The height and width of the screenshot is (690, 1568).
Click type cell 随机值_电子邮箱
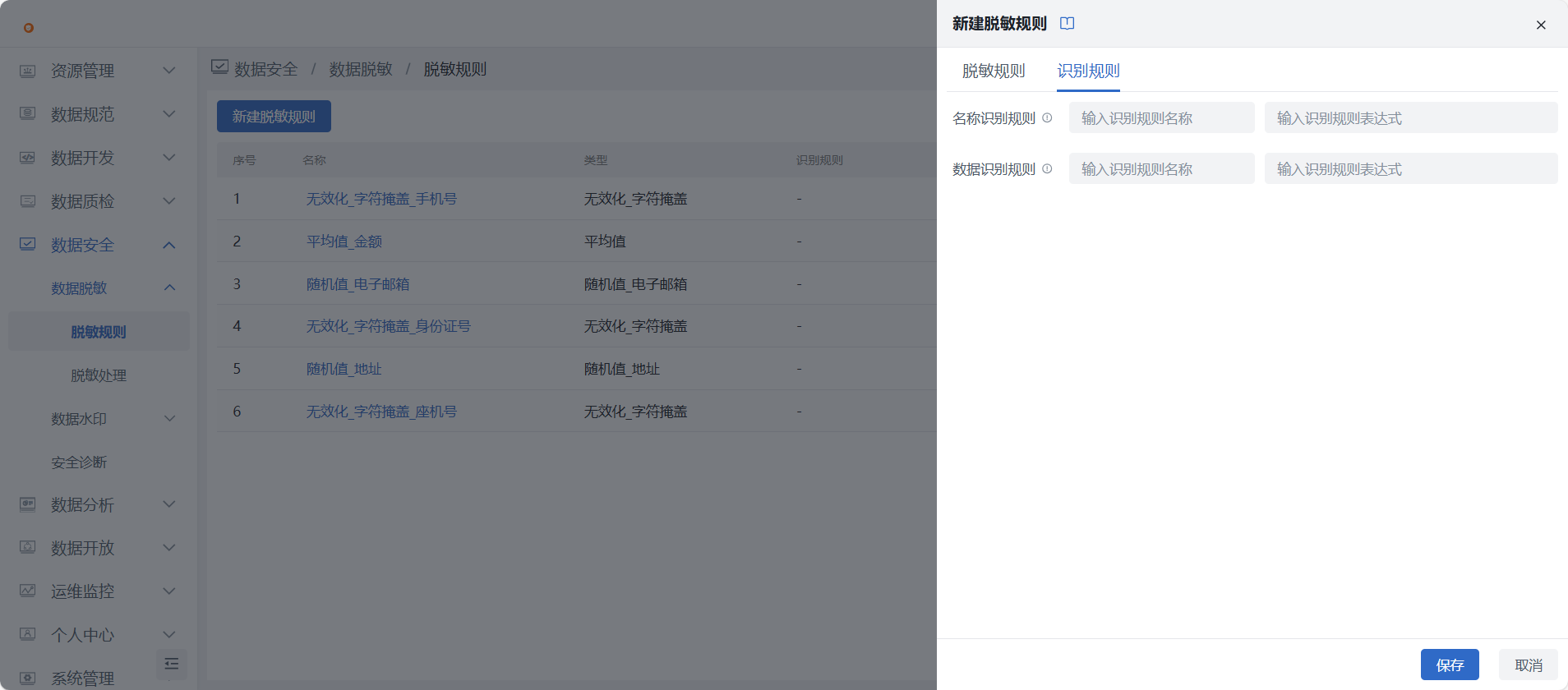(x=635, y=284)
